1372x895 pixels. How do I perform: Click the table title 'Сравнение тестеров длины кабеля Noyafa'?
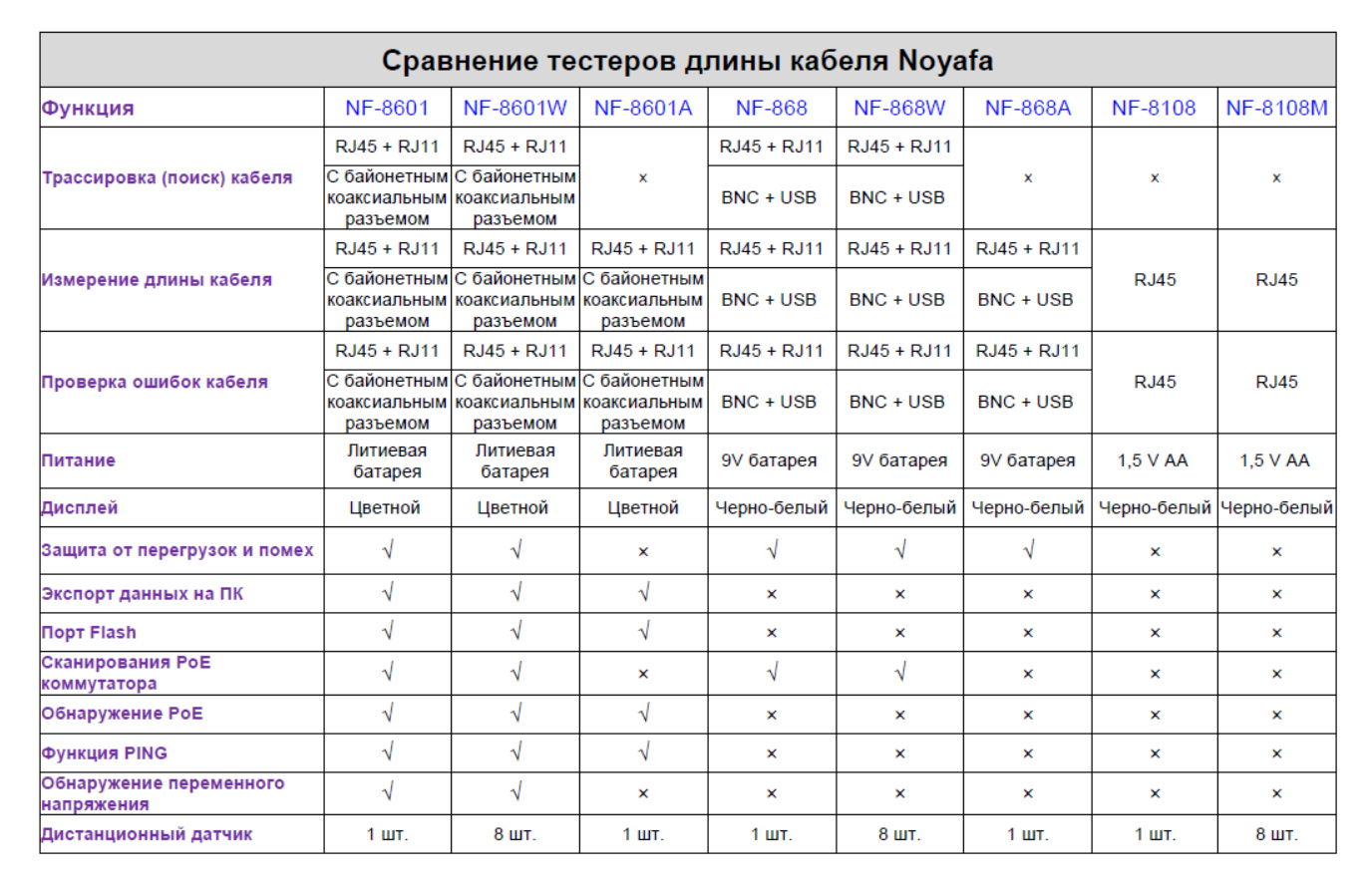click(687, 61)
